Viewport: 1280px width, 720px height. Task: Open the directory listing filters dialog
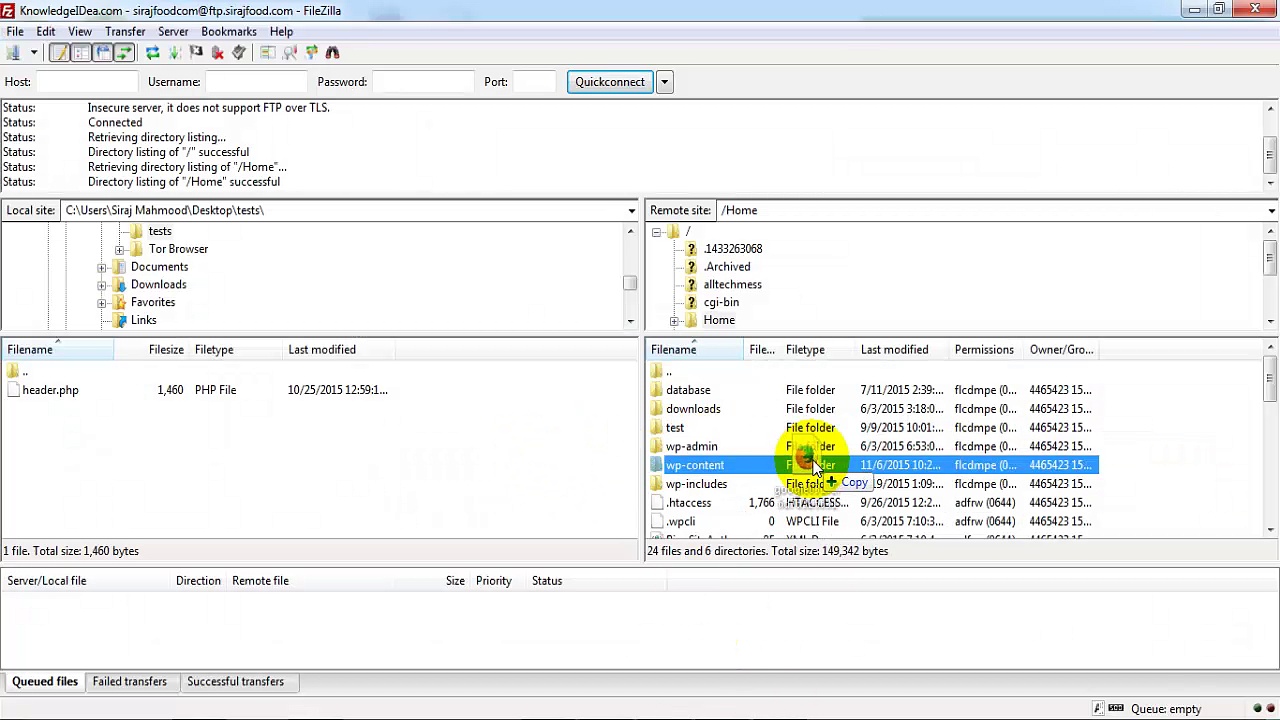click(268, 52)
